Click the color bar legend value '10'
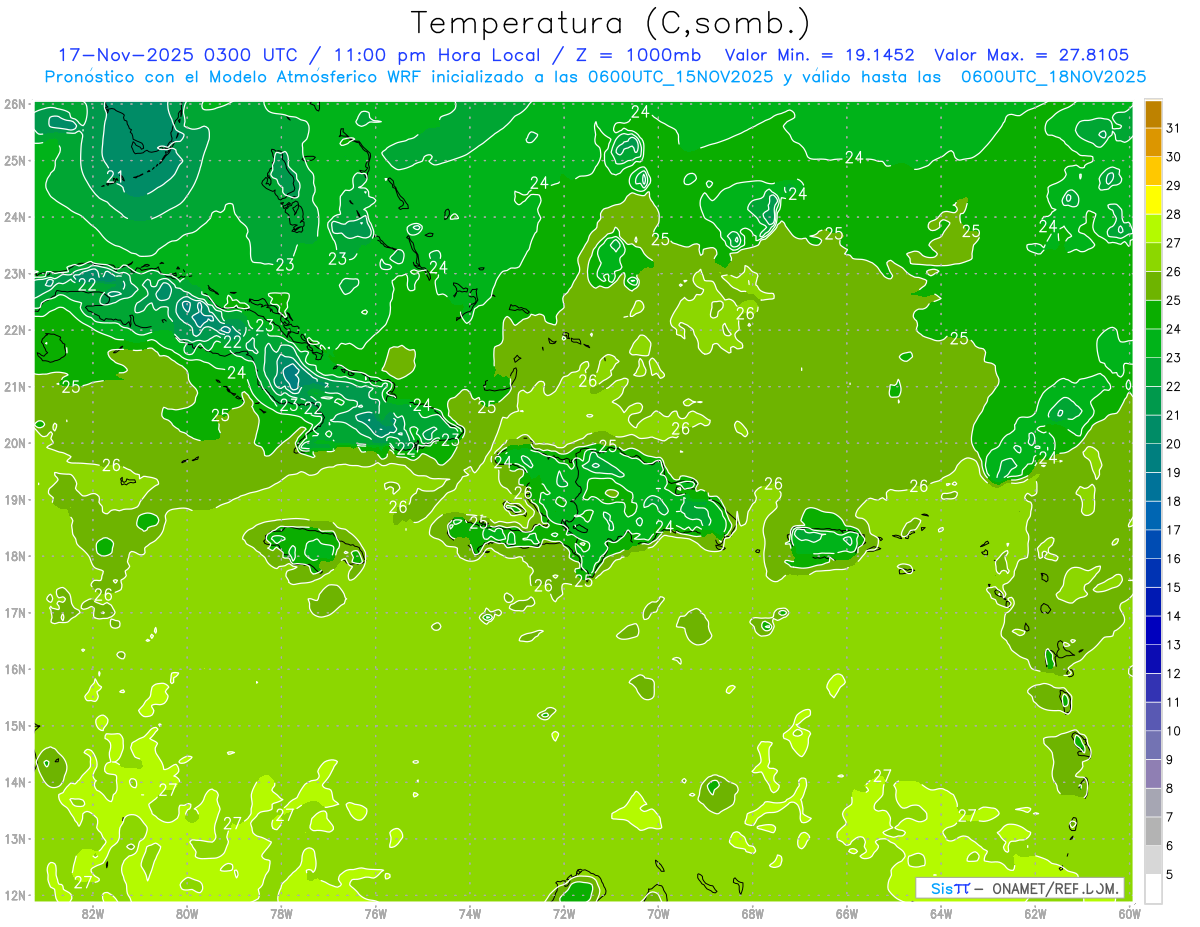The width and height of the screenshot is (1200, 927). click(x=1173, y=731)
